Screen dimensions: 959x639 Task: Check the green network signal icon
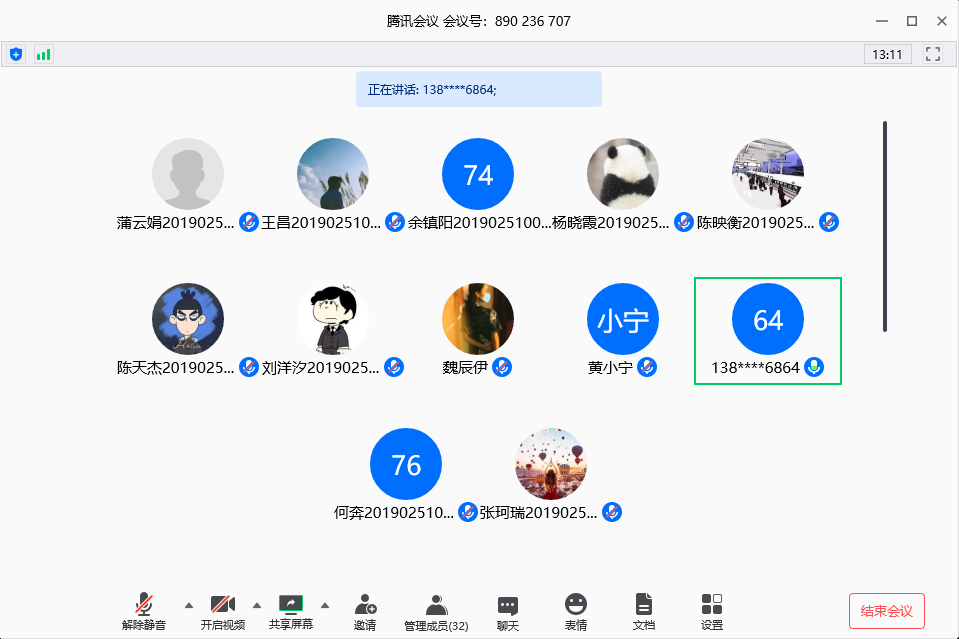tap(43, 54)
